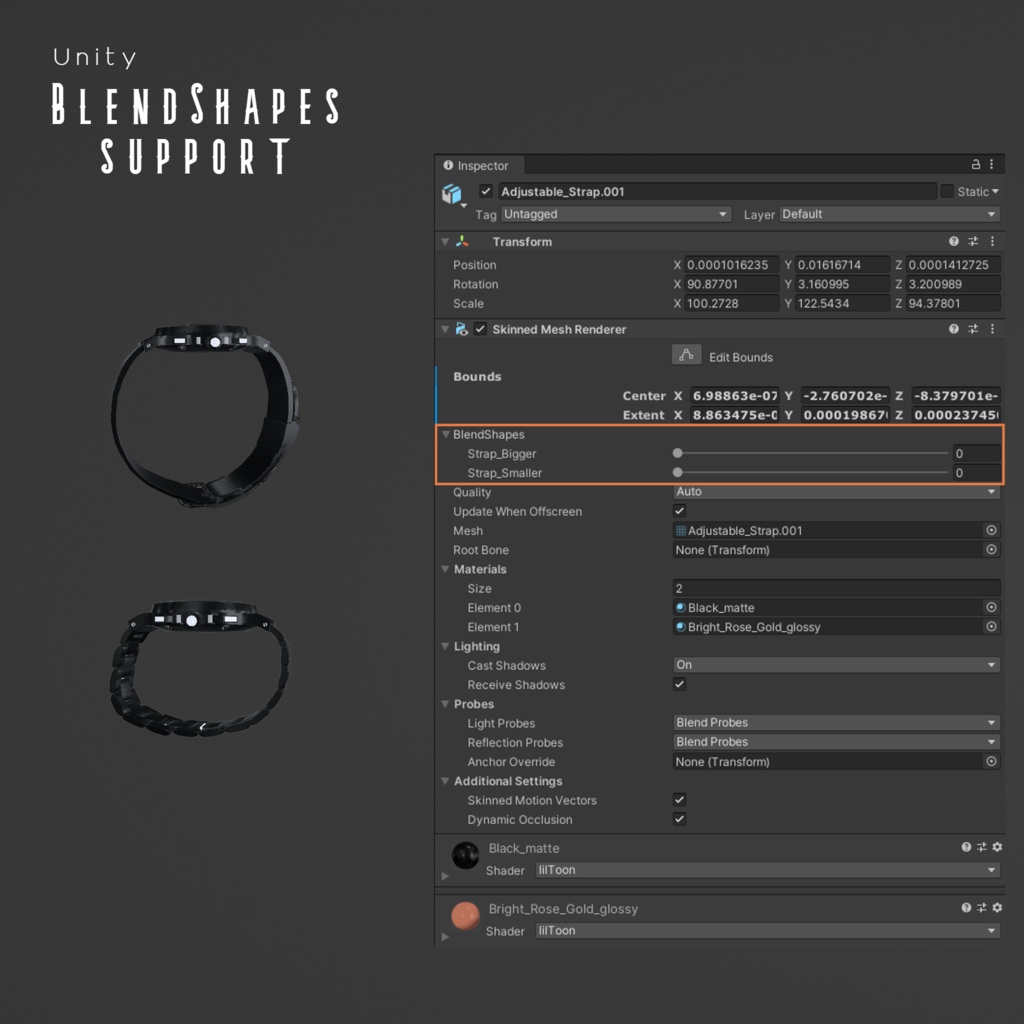Viewport: 1024px width, 1024px height.
Task: Open Bright_Rose_Gold_glossy help icon
Action: pyautogui.click(x=966, y=908)
